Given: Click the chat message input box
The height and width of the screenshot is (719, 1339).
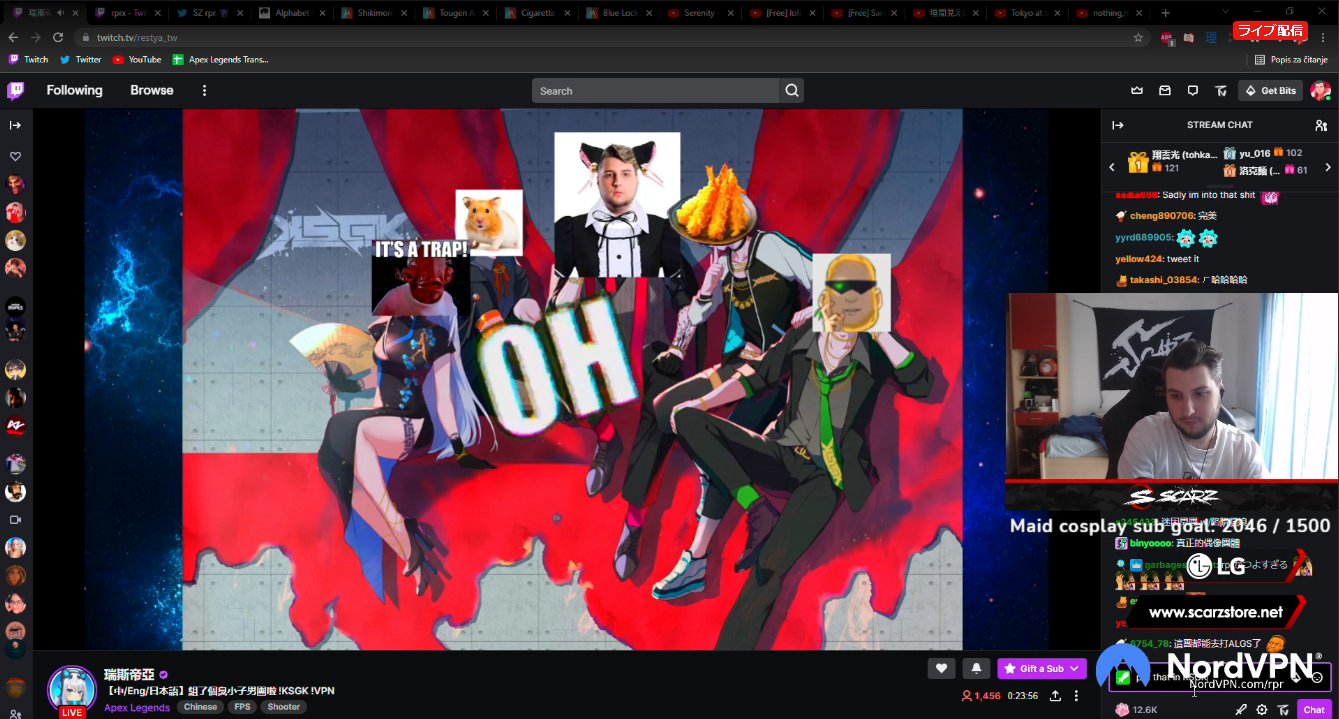Looking at the screenshot, I should click(x=1219, y=677).
